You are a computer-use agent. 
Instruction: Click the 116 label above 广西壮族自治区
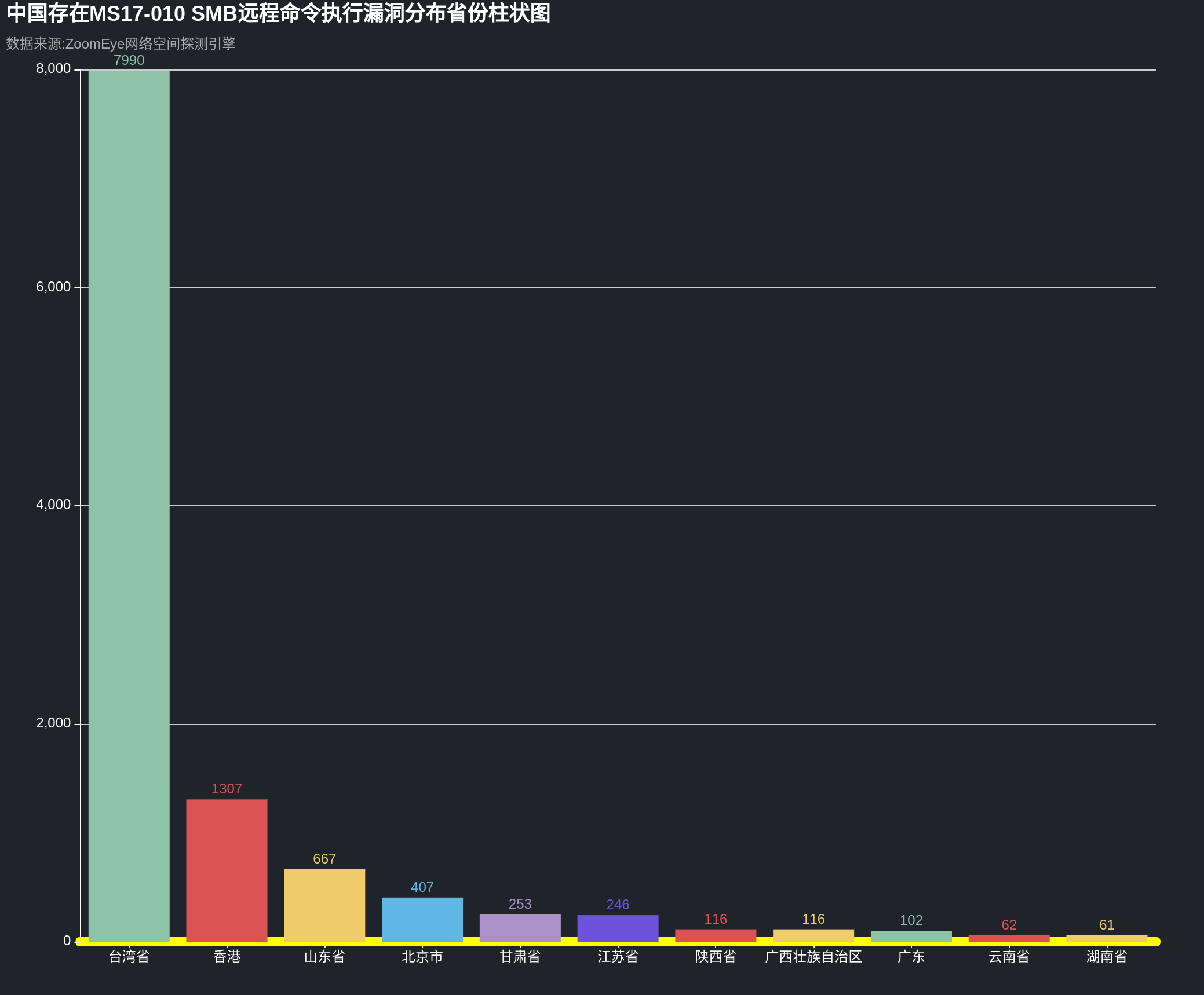813,919
